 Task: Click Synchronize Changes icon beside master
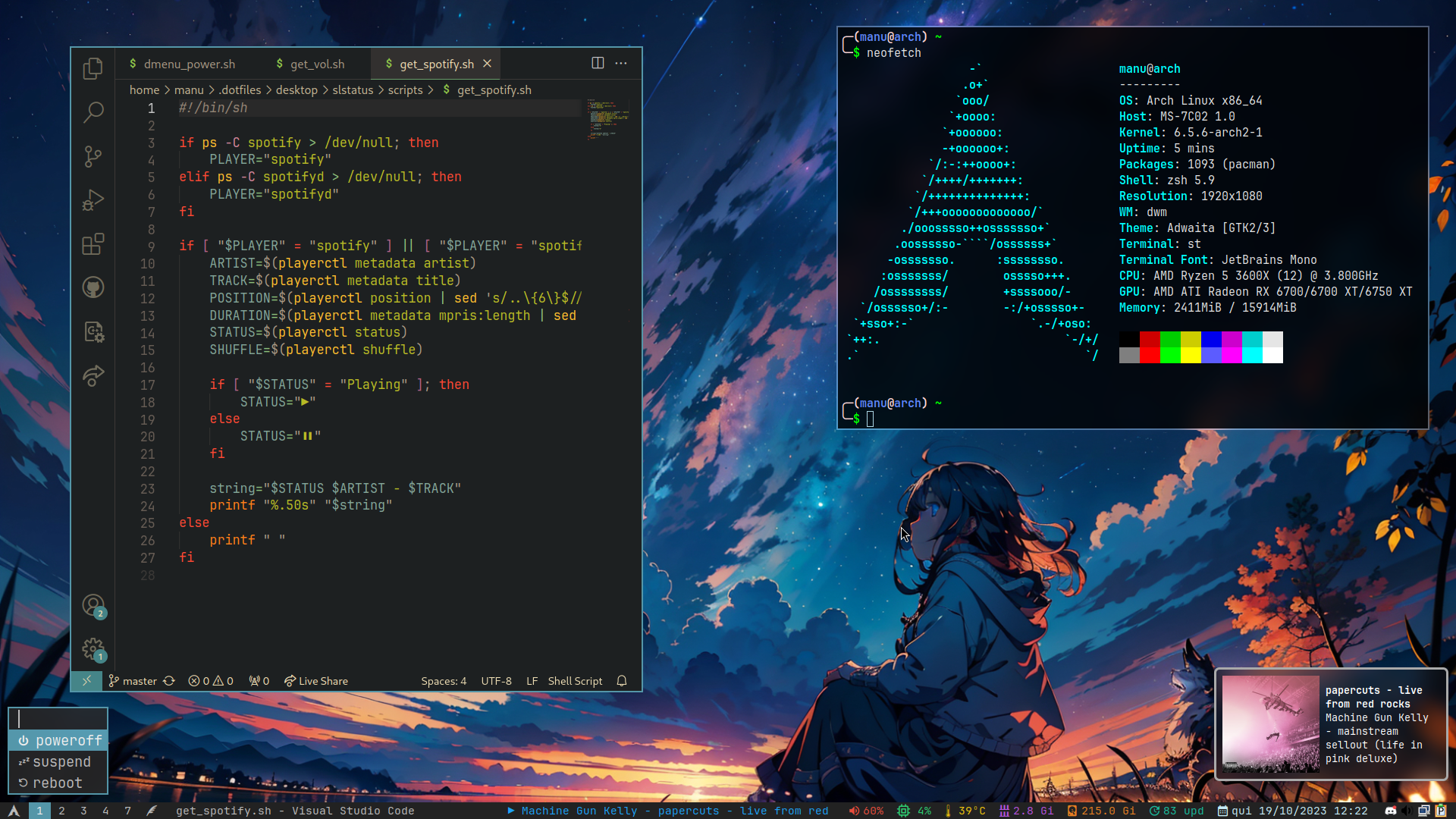tap(169, 681)
